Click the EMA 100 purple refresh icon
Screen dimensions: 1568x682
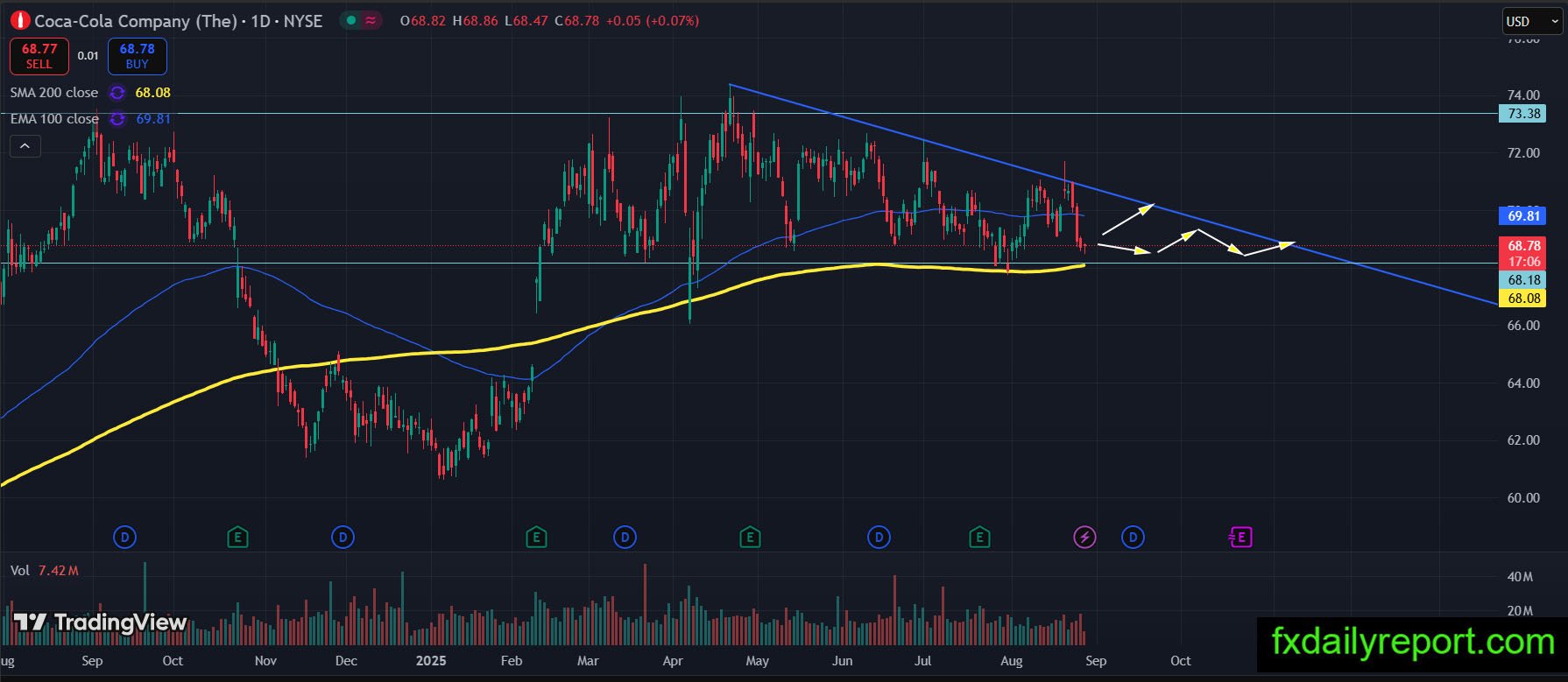click(x=117, y=119)
